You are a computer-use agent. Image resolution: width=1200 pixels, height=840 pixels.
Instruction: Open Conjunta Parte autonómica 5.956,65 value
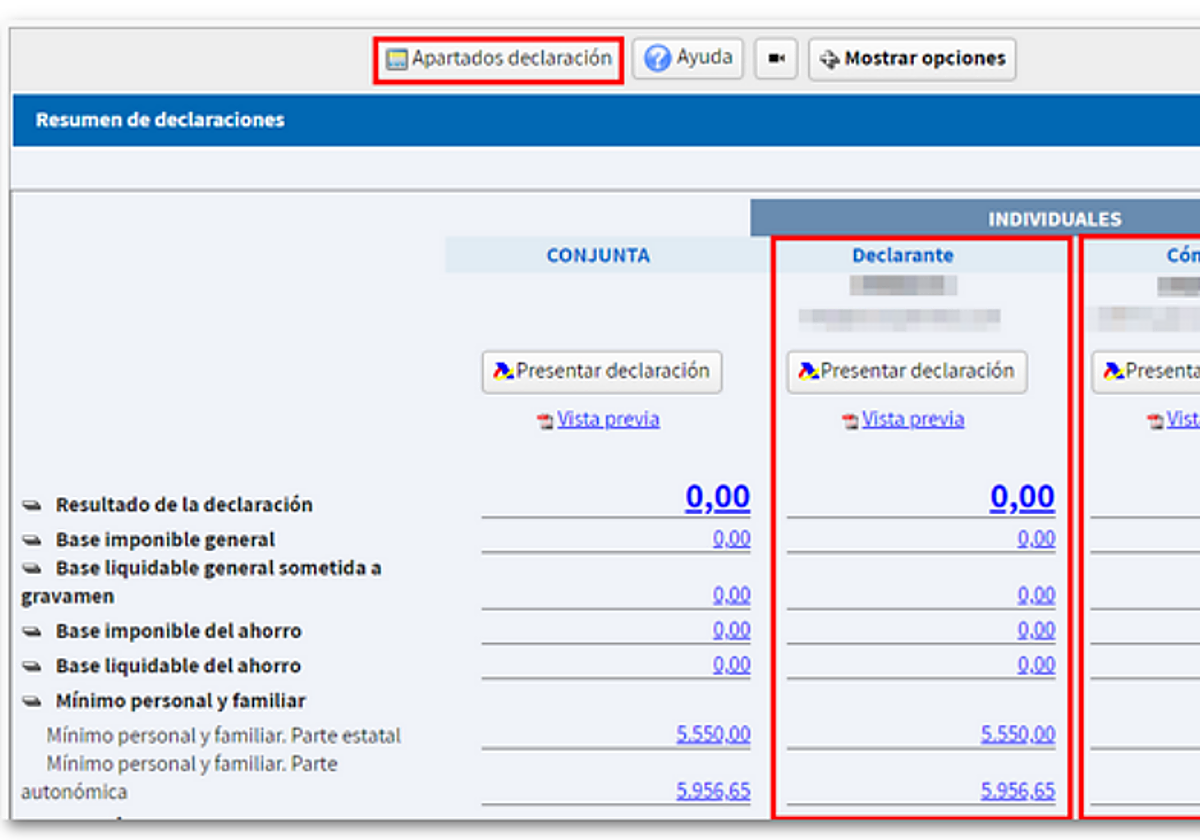(x=714, y=791)
